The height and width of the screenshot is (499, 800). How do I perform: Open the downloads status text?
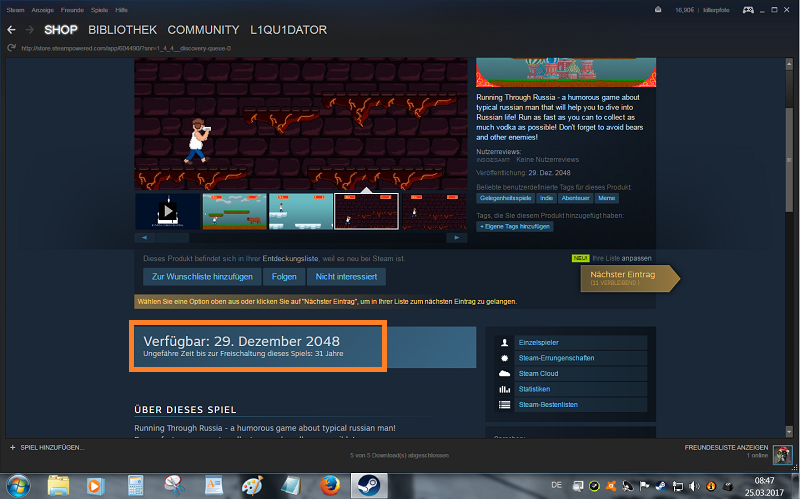(x=399, y=455)
